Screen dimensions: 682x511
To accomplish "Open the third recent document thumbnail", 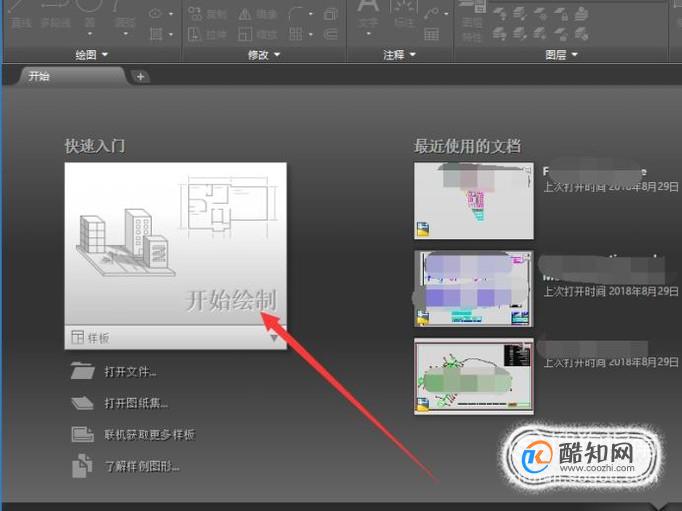I will click(x=474, y=376).
